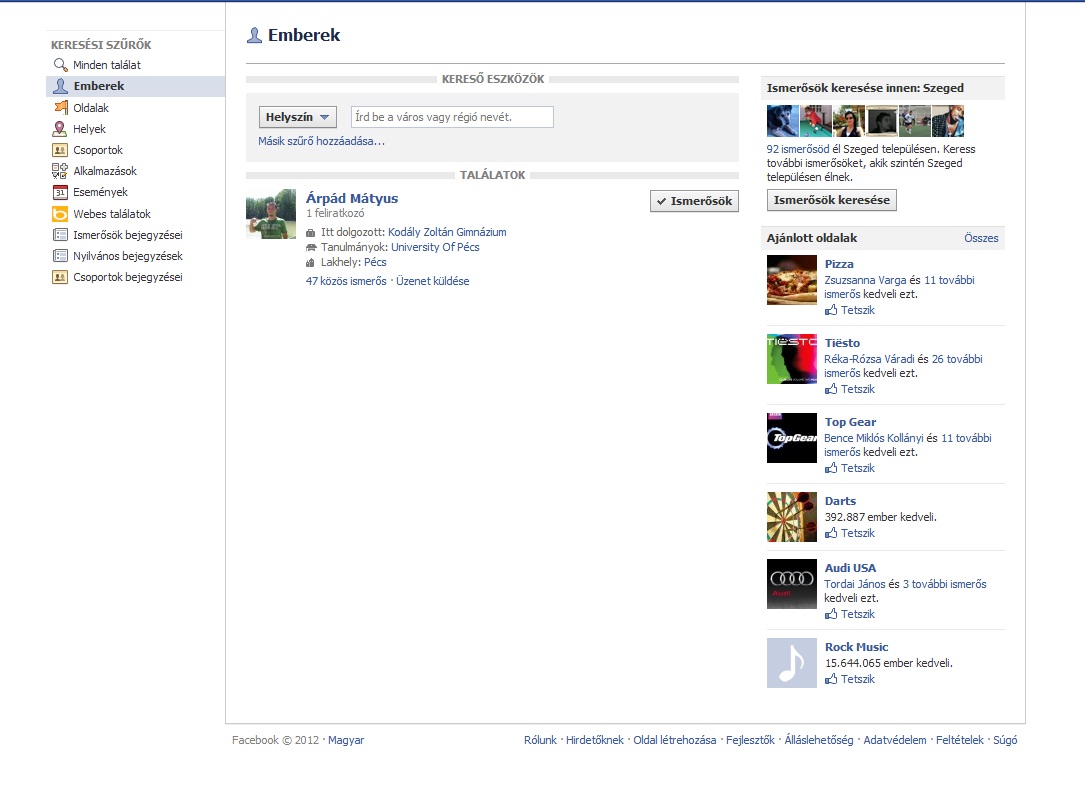Image resolution: width=1085 pixels, height=796 pixels.
Task: Click the Bing icon beside Webes találatok
Action: (x=60, y=214)
